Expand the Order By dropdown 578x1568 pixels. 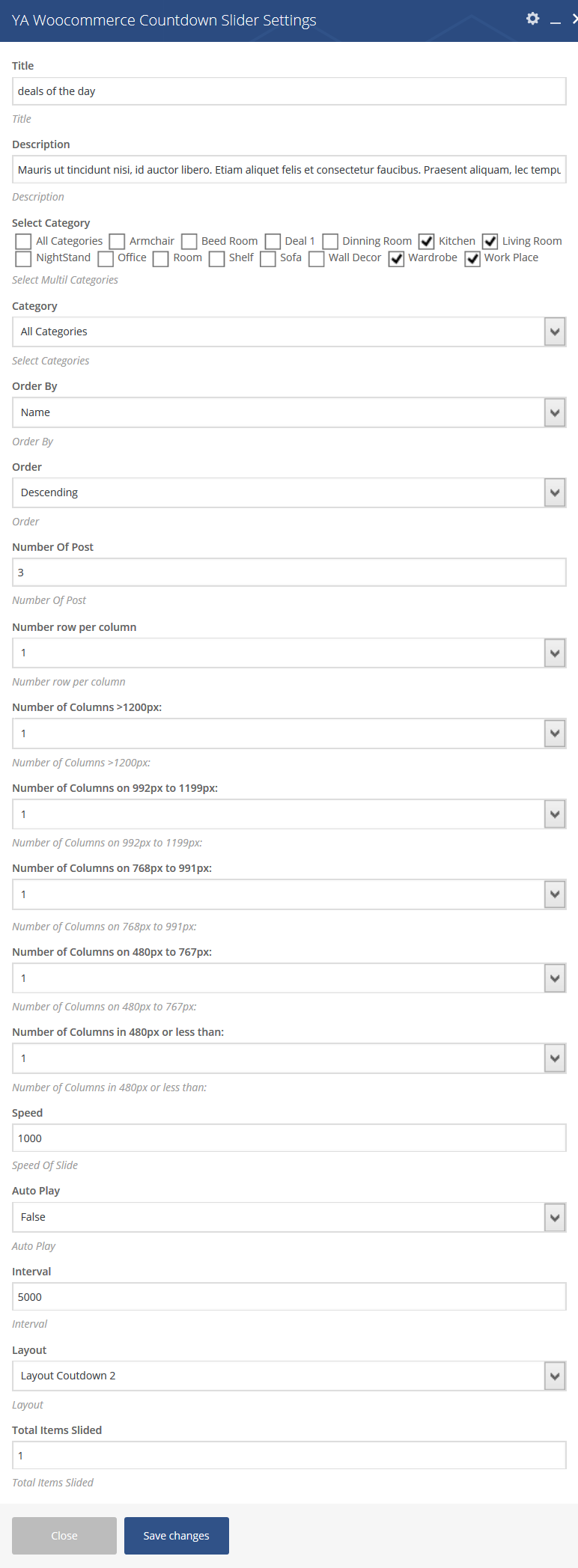pyautogui.click(x=289, y=412)
